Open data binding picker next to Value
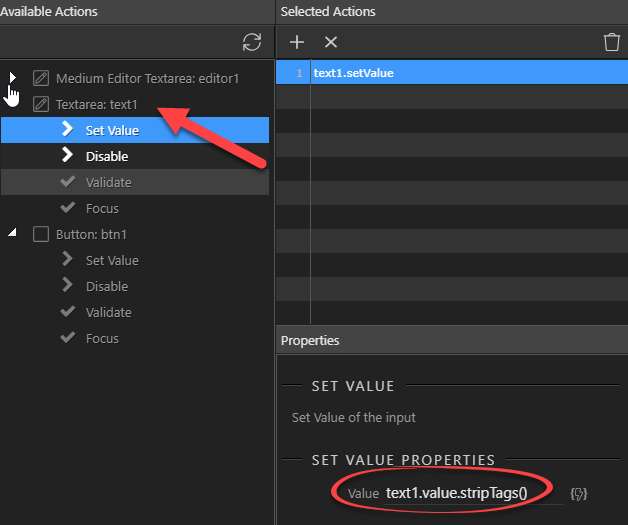Image resolution: width=628 pixels, height=525 pixels. point(578,494)
